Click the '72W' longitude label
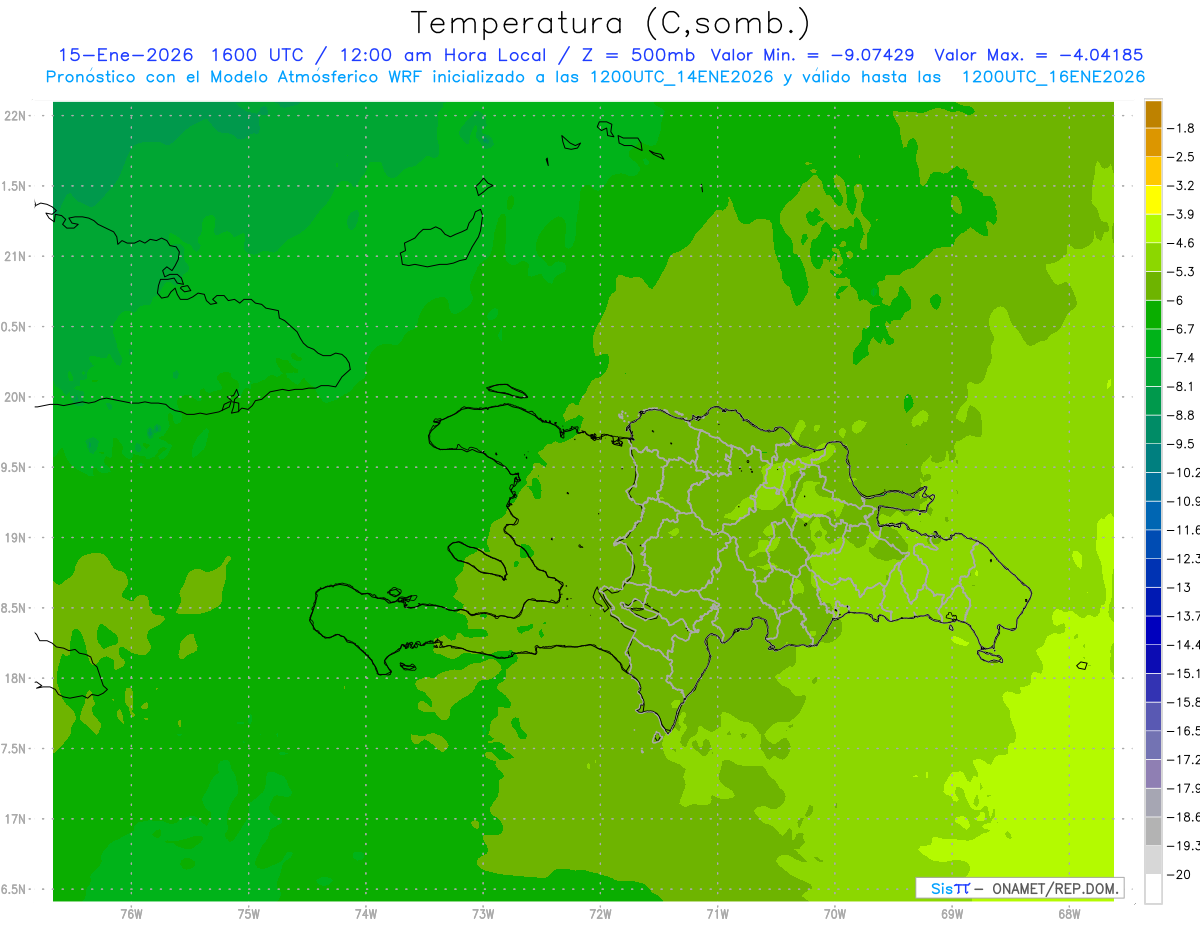This screenshot has width=1200, height=927. pyautogui.click(x=600, y=914)
